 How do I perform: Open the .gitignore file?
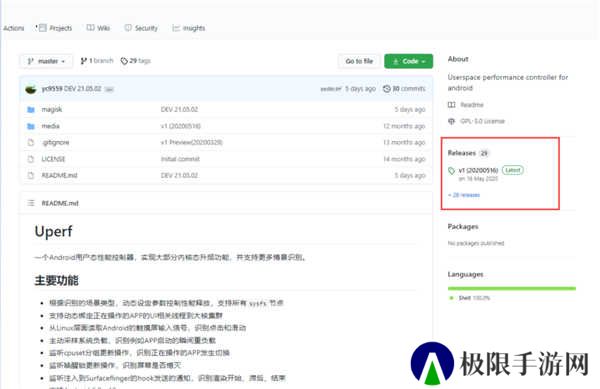coord(55,142)
